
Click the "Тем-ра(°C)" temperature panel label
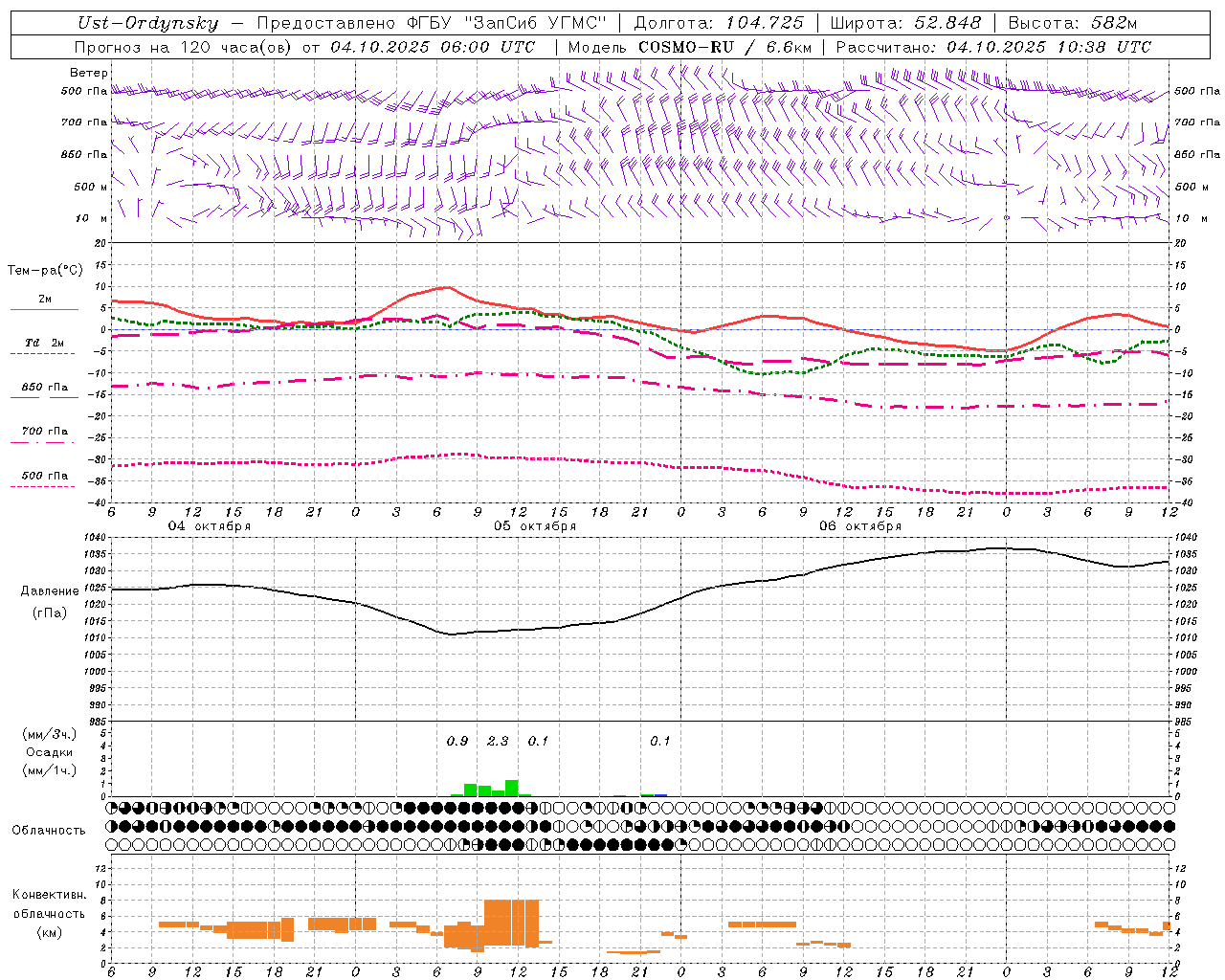pos(45,271)
